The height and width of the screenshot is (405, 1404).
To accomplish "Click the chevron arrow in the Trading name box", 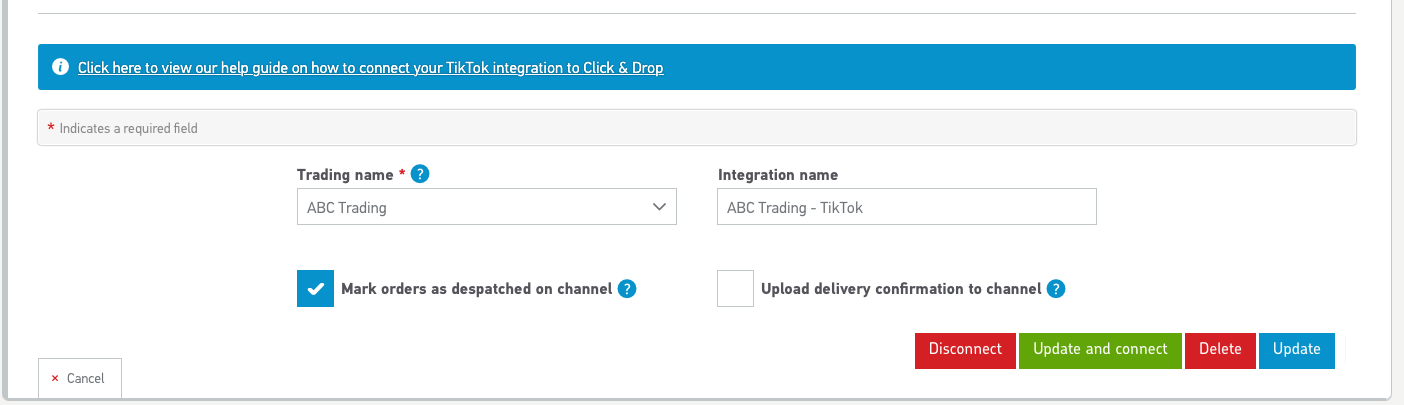I will [659, 207].
